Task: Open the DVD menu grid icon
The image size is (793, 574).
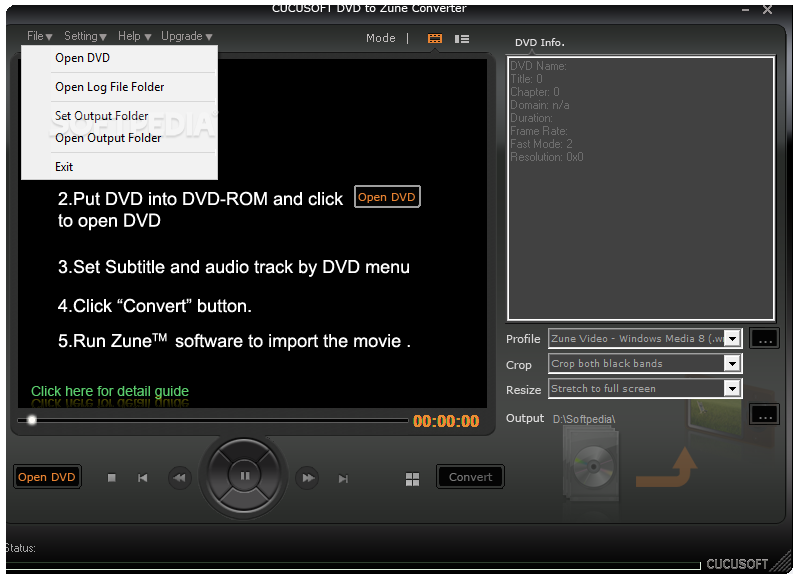Action: tap(412, 479)
